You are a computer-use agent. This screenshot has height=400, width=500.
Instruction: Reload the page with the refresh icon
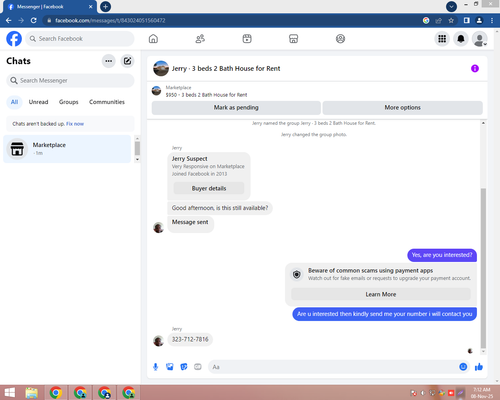pyautogui.click(x=33, y=21)
